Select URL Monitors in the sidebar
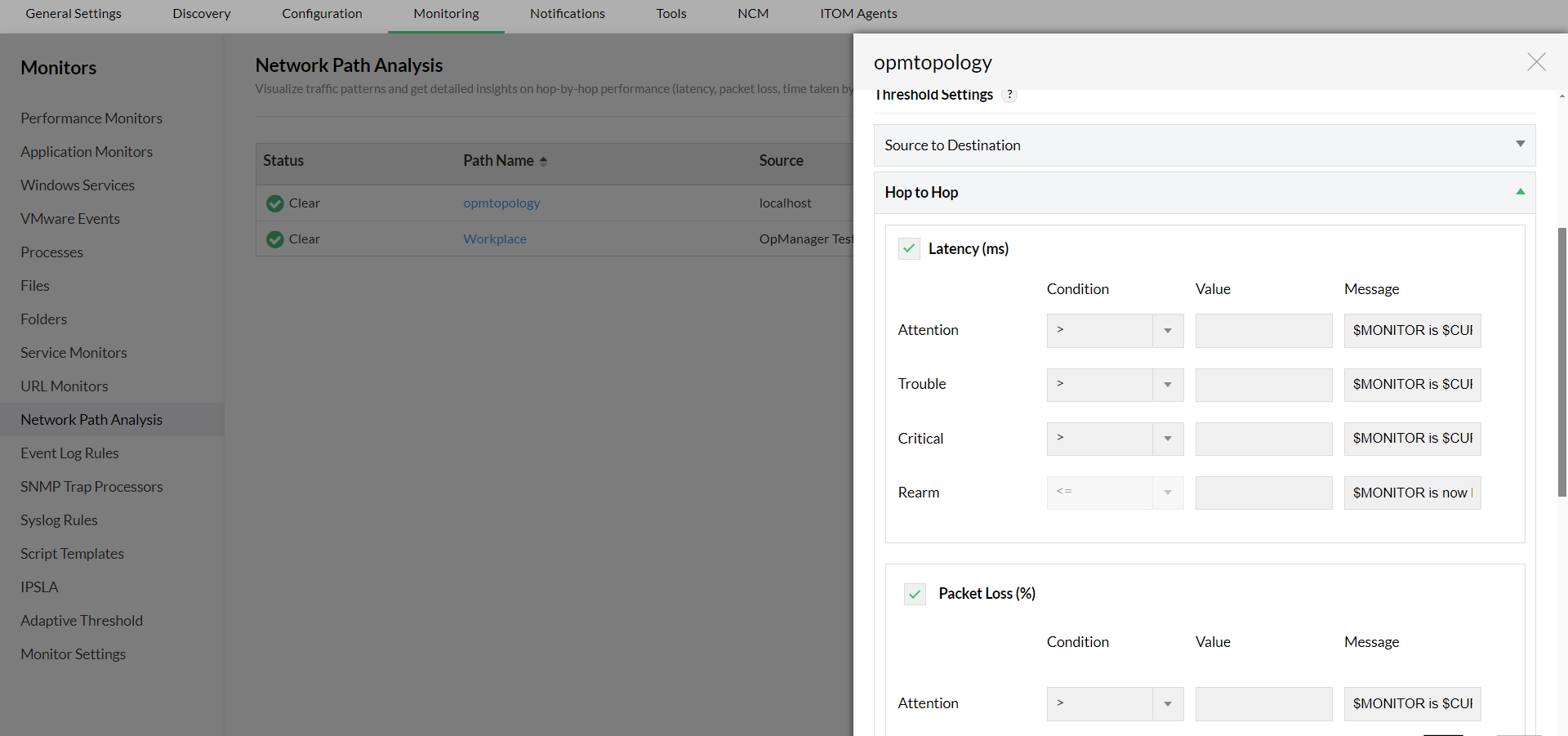Screen dimensions: 1568x736 tap(65, 386)
